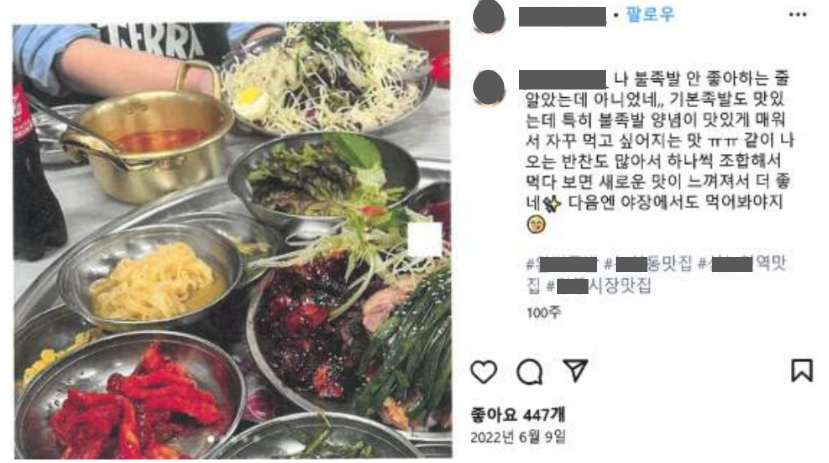Open the redacted username in the header
The image size is (829, 463).
click(x=562, y=16)
